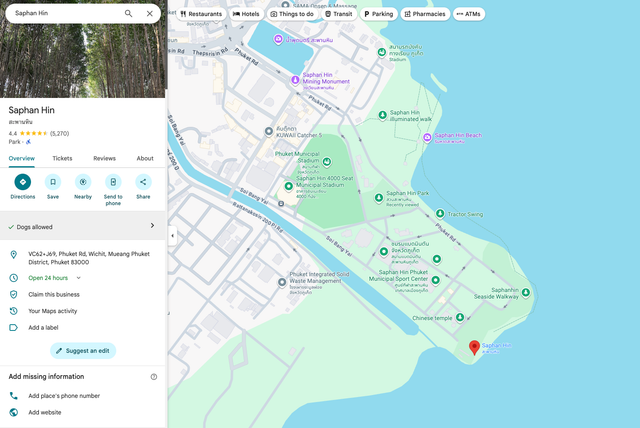Click the red Saphan Hin map pin
Image resolution: width=640 pixels, height=428 pixels.
(x=474, y=348)
